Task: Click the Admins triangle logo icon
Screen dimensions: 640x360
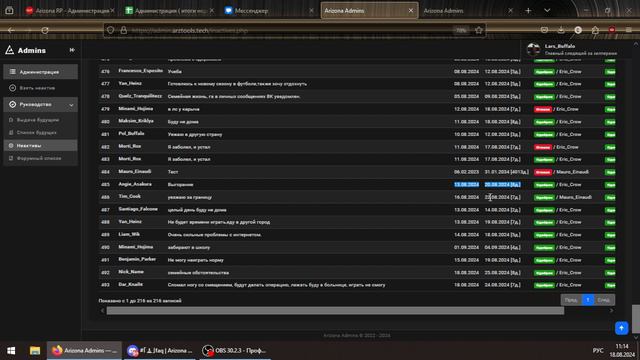Action: tap(9, 50)
